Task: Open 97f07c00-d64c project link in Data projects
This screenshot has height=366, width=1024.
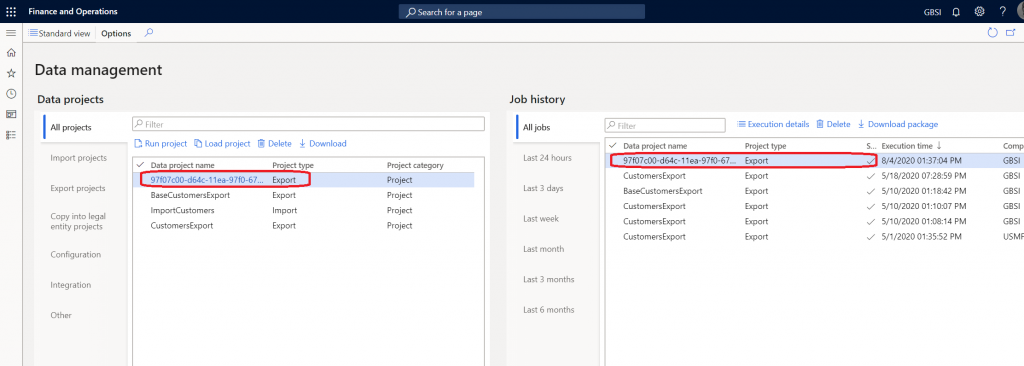Action: point(207,180)
